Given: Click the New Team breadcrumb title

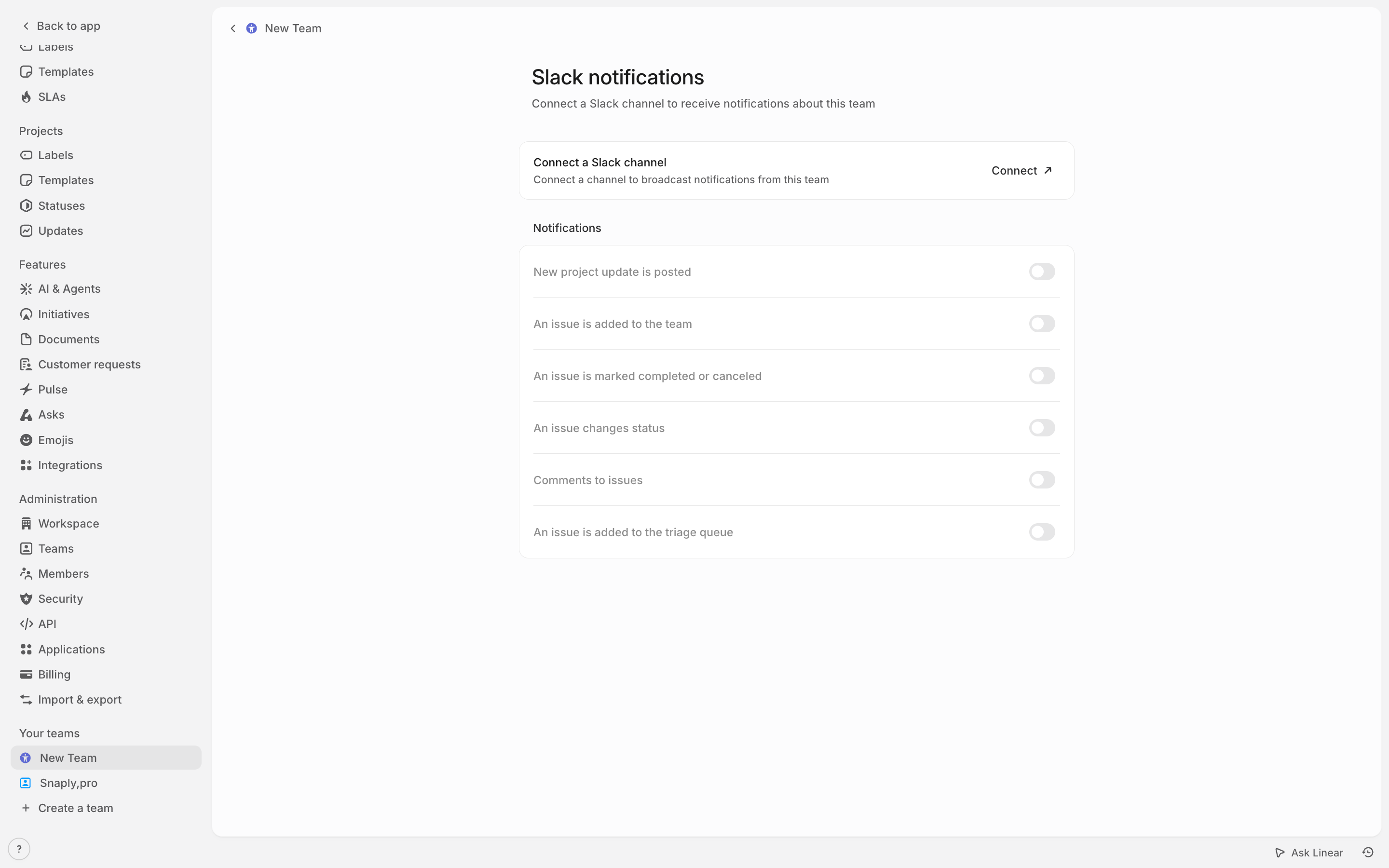Looking at the screenshot, I should tap(293, 28).
